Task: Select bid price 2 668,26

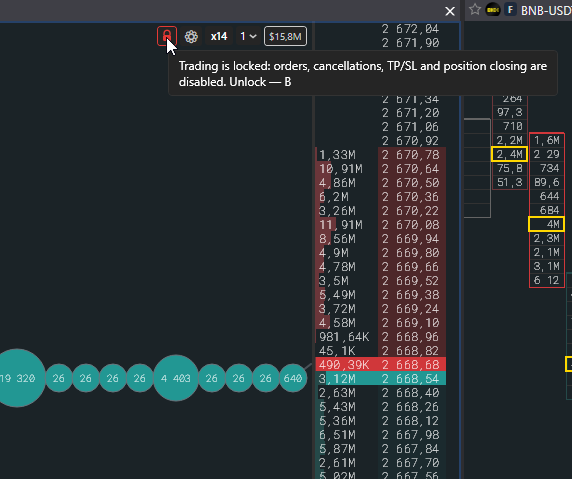Action: [411, 407]
